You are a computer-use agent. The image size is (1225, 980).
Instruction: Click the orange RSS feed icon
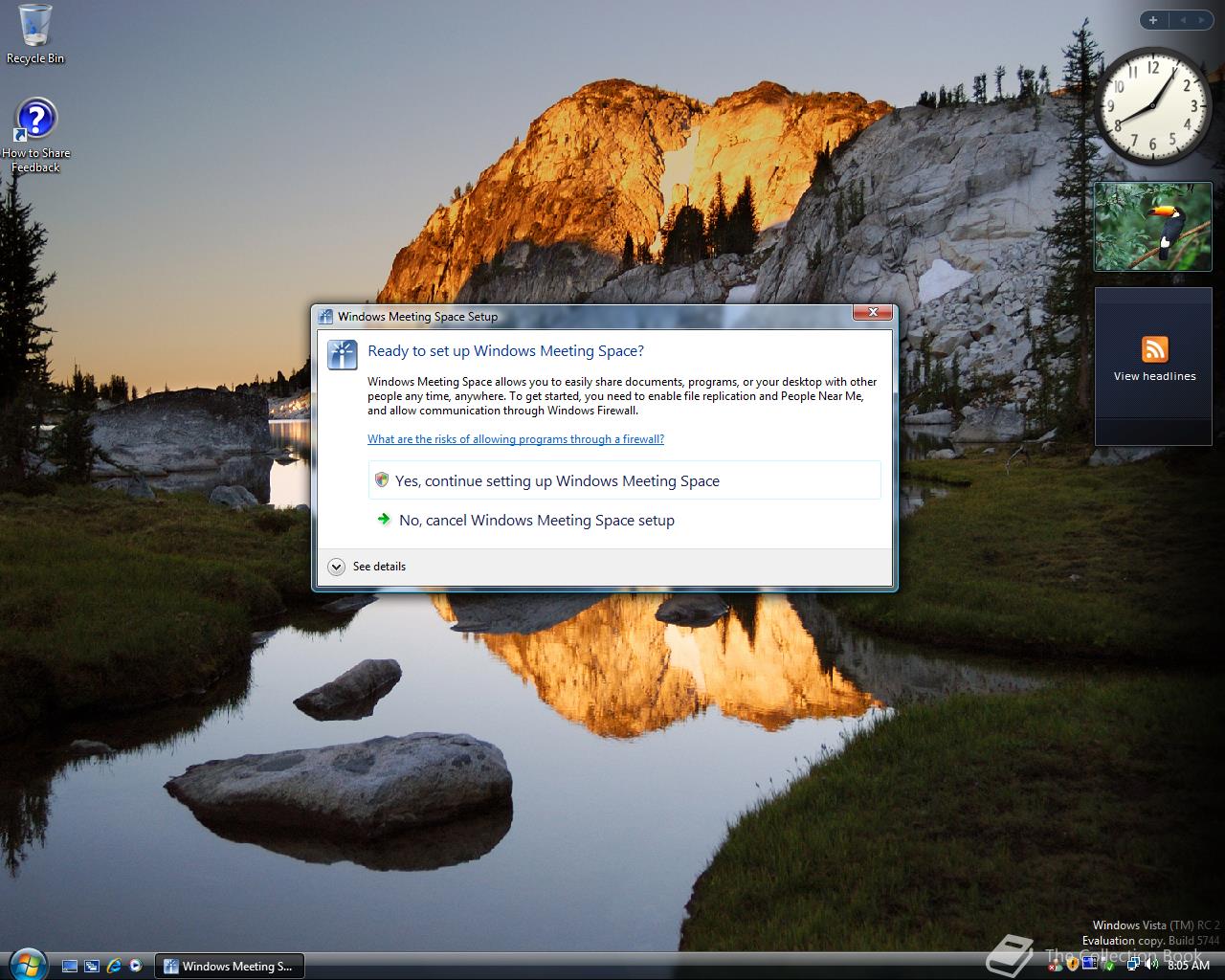tap(1154, 349)
